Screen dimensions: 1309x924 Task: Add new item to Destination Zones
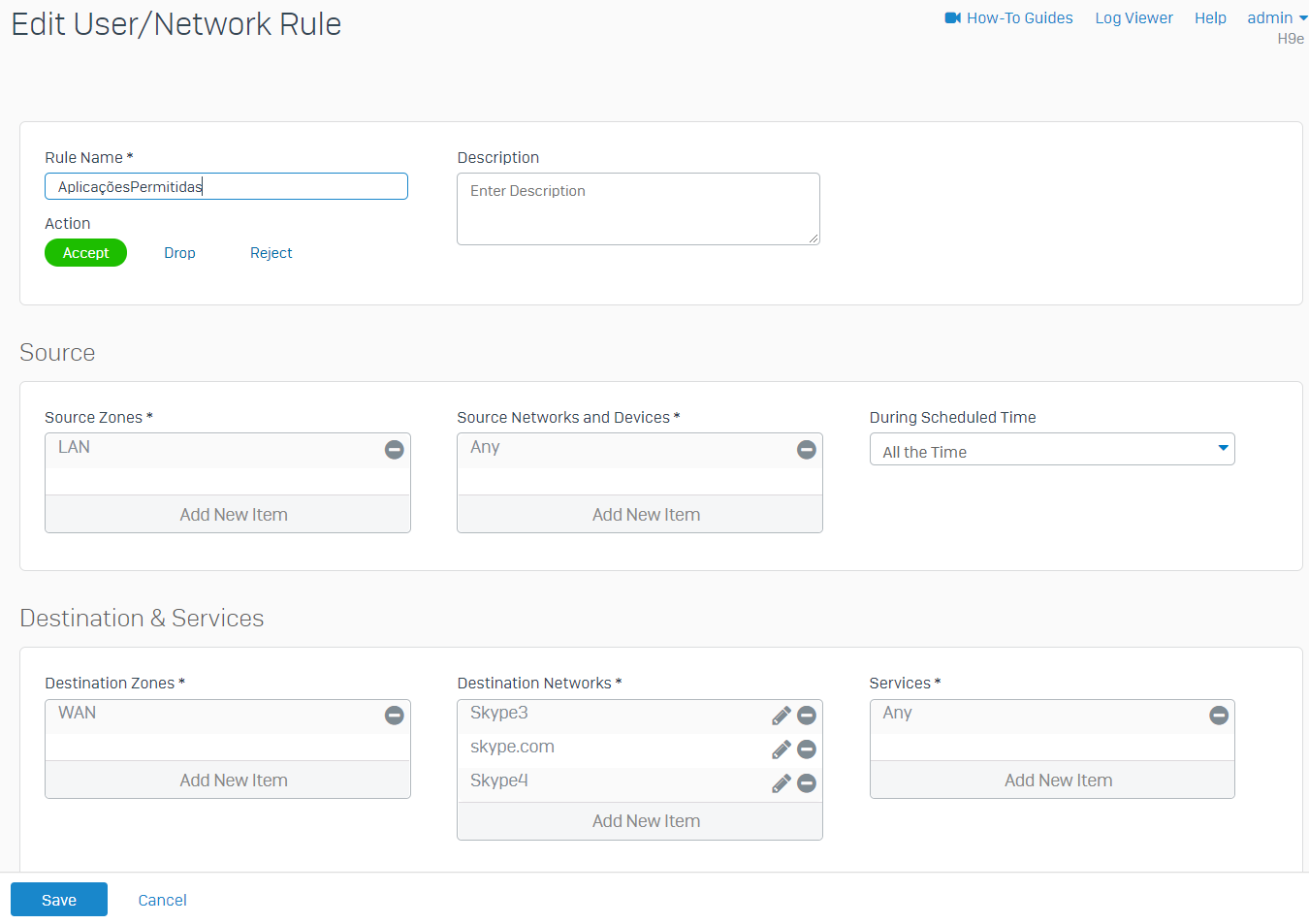(x=228, y=780)
